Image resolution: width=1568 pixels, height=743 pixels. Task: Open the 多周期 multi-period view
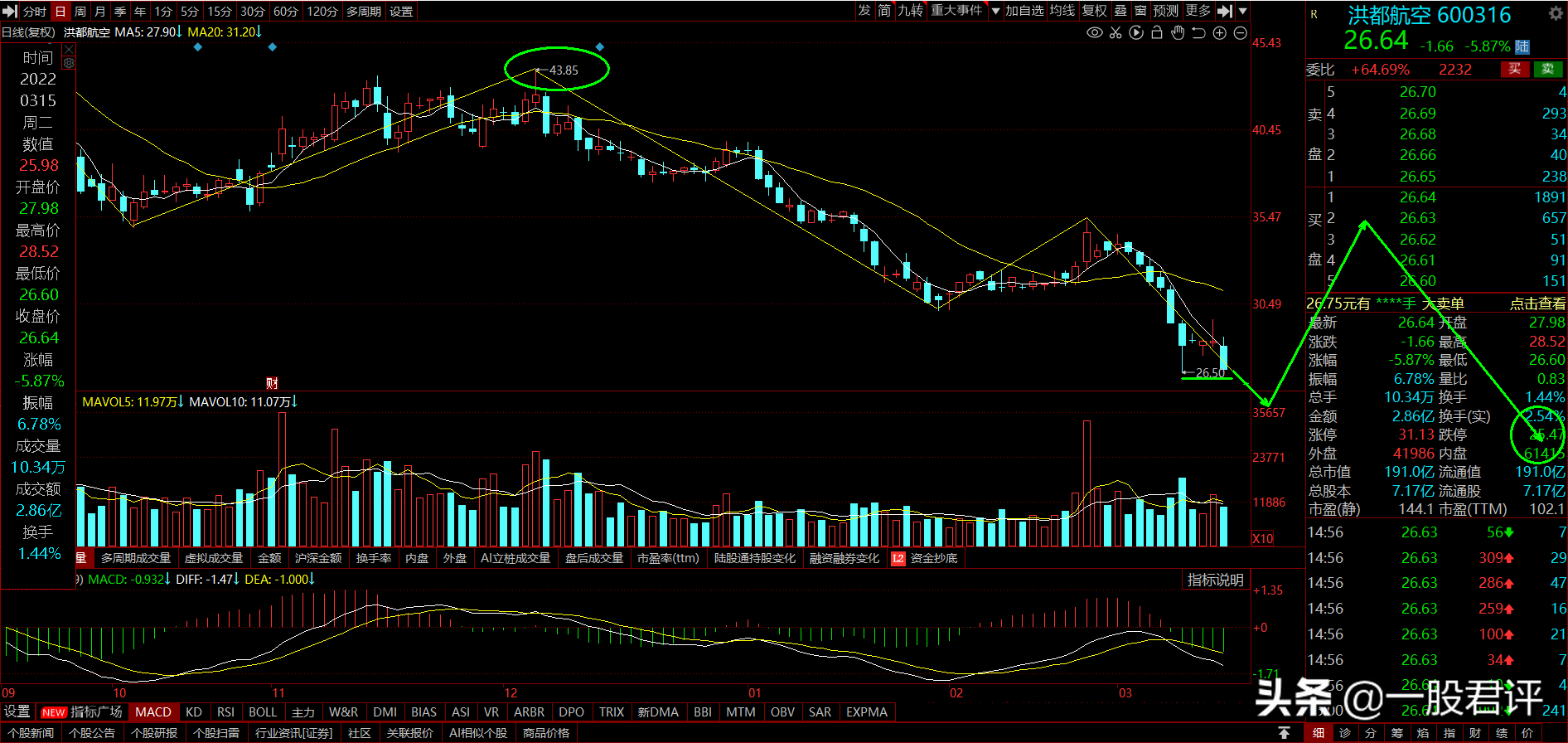(364, 12)
